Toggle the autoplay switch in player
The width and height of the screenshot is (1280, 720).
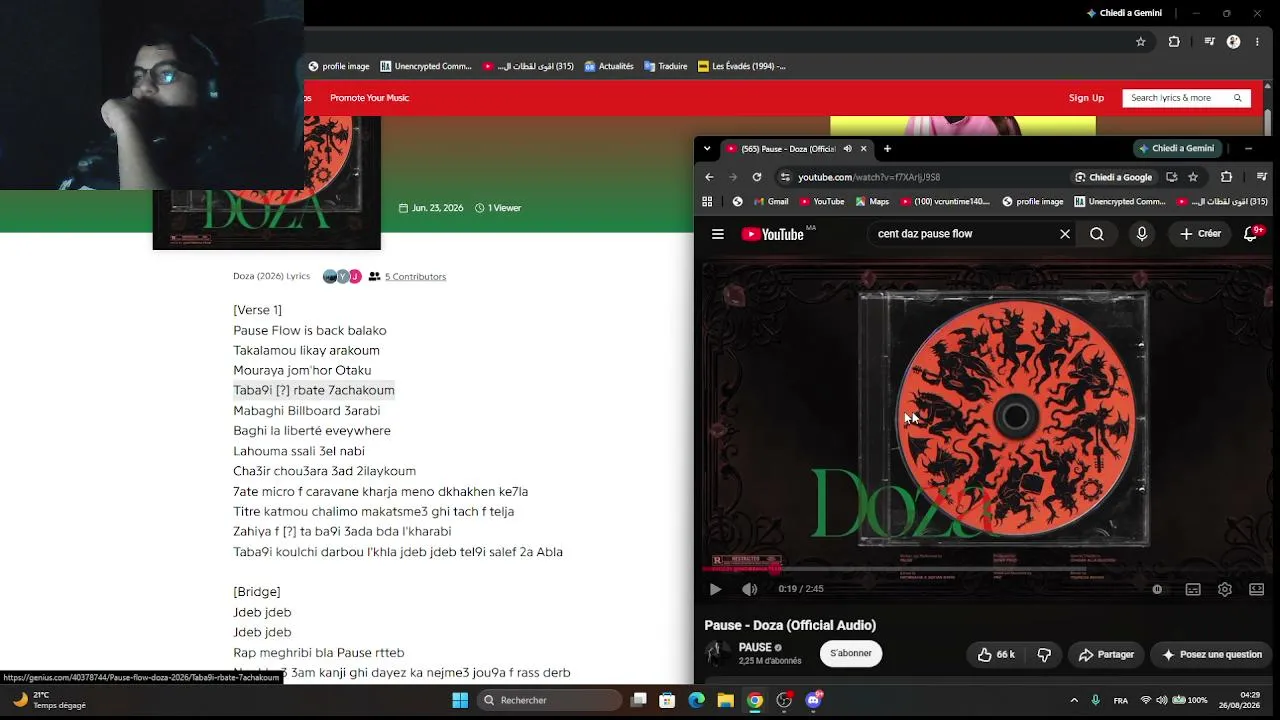coord(1157,589)
